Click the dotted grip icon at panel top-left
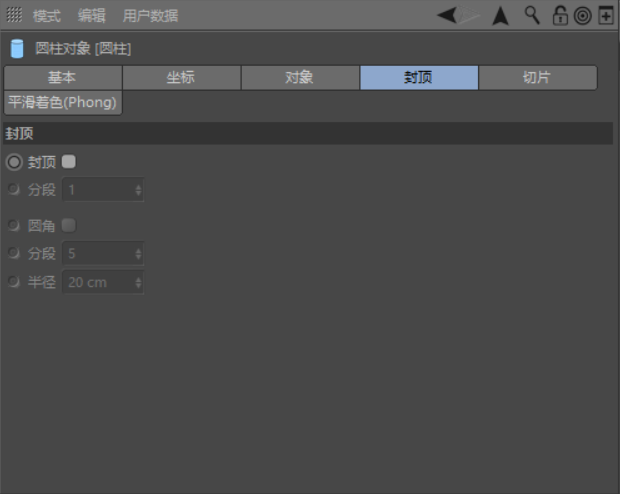The height and width of the screenshot is (494, 620). [x=14, y=15]
